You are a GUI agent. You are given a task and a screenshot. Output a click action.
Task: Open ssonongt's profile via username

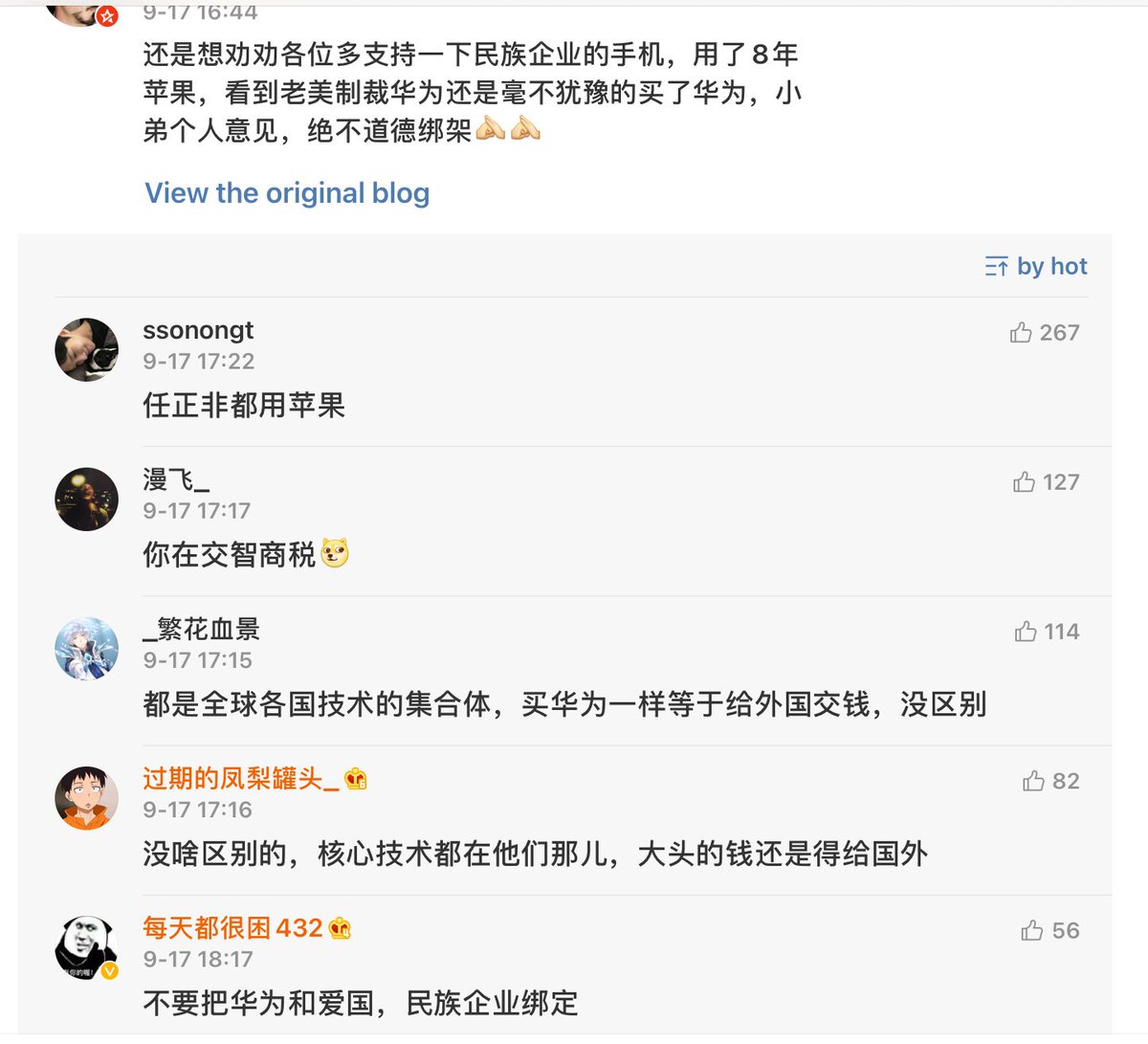[198, 330]
